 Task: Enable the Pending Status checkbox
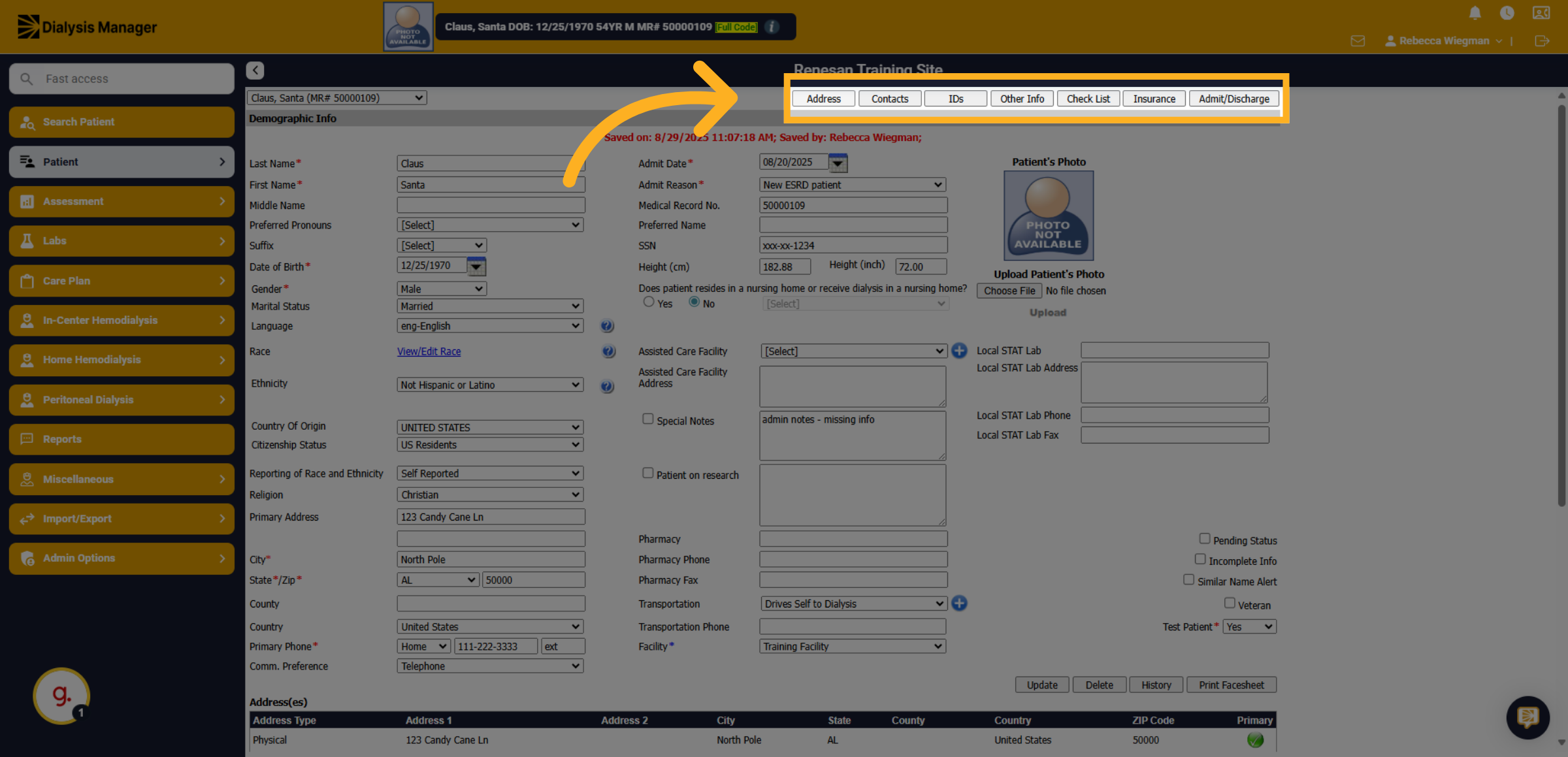tap(1204, 539)
